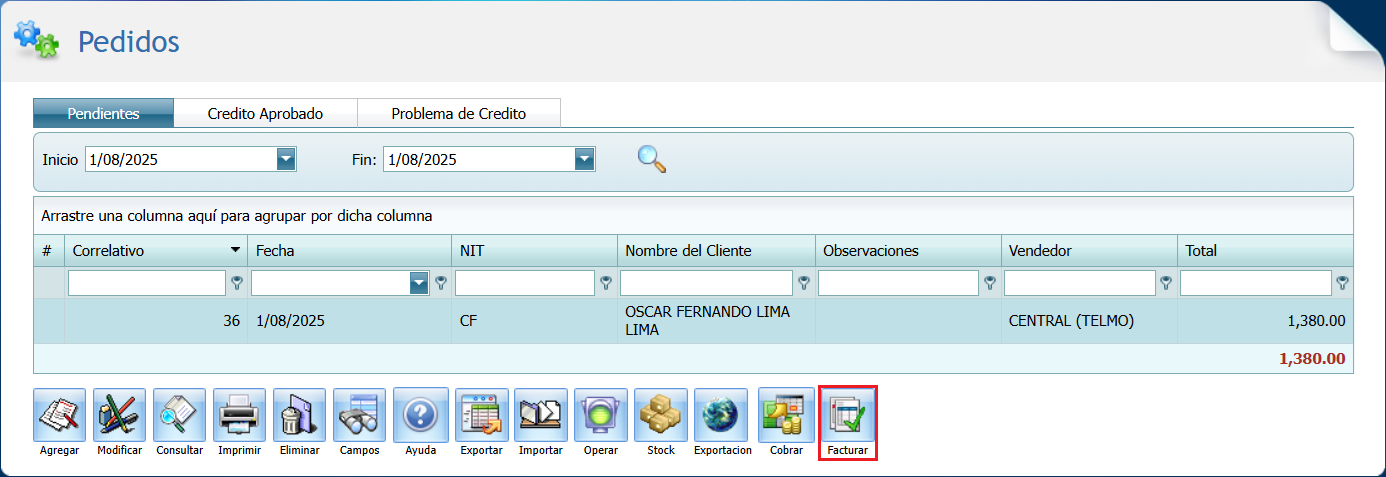Image resolution: width=1386 pixels, height=477 pixels.
Task: Open Campos binoculars icon
Action: coord(359,415)
